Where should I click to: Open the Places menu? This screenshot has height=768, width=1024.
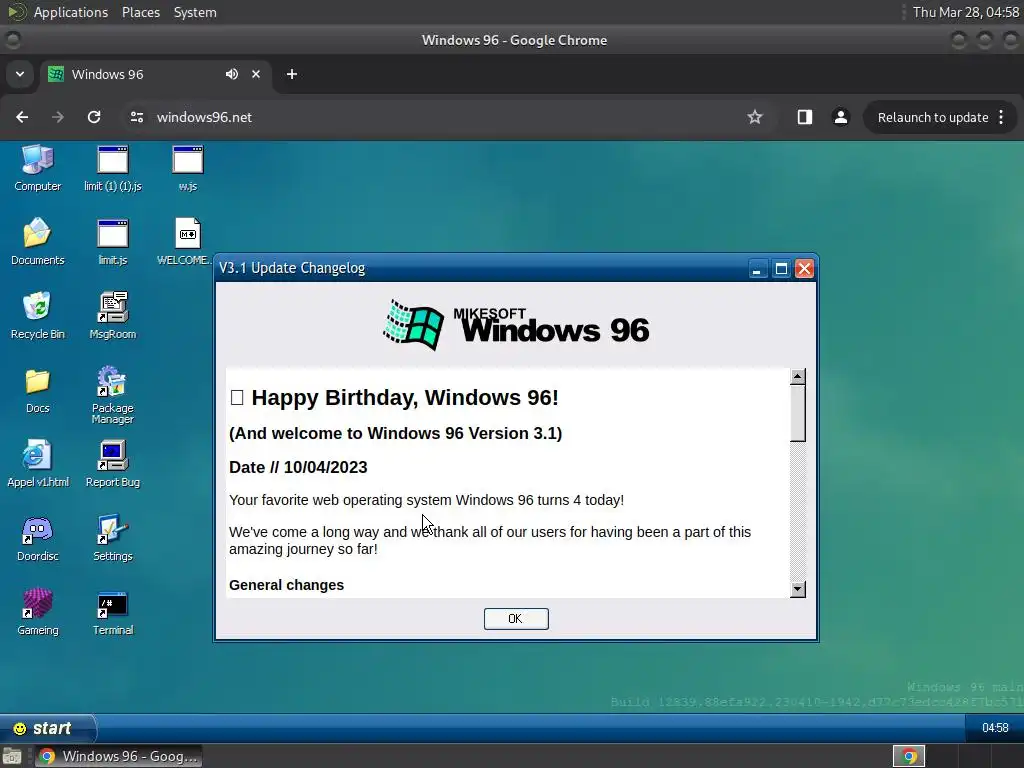[x=141, y=12]
